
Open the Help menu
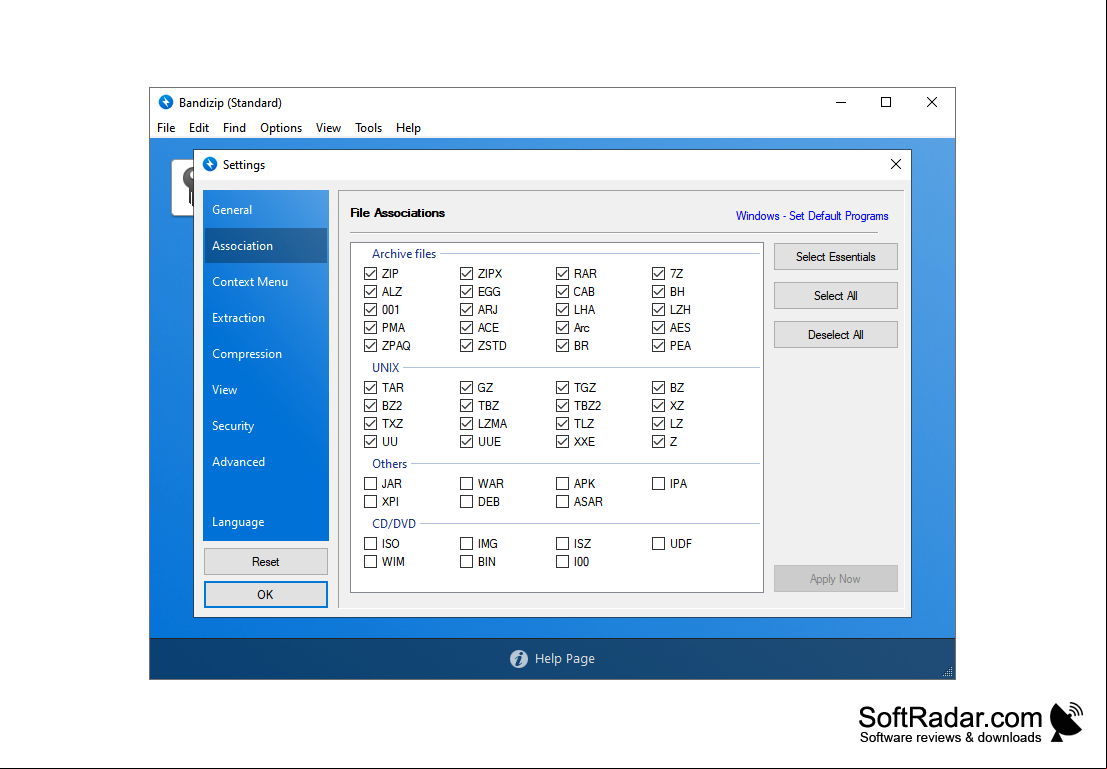(408, 128)
